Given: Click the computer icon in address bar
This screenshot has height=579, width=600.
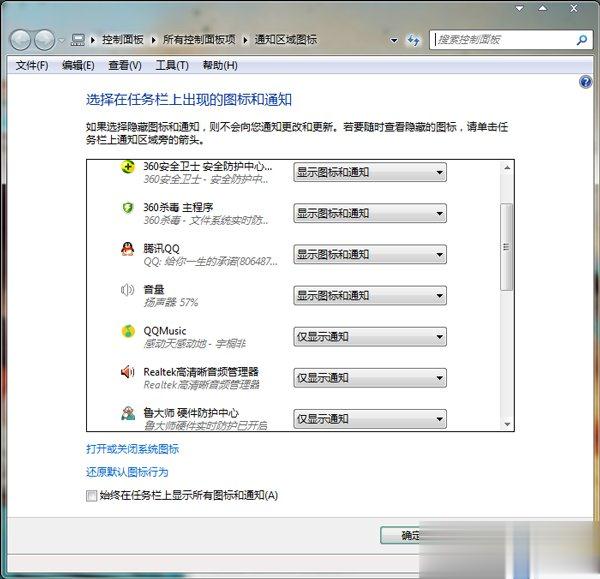Looking at the screenshot, I should pos(78,40).
